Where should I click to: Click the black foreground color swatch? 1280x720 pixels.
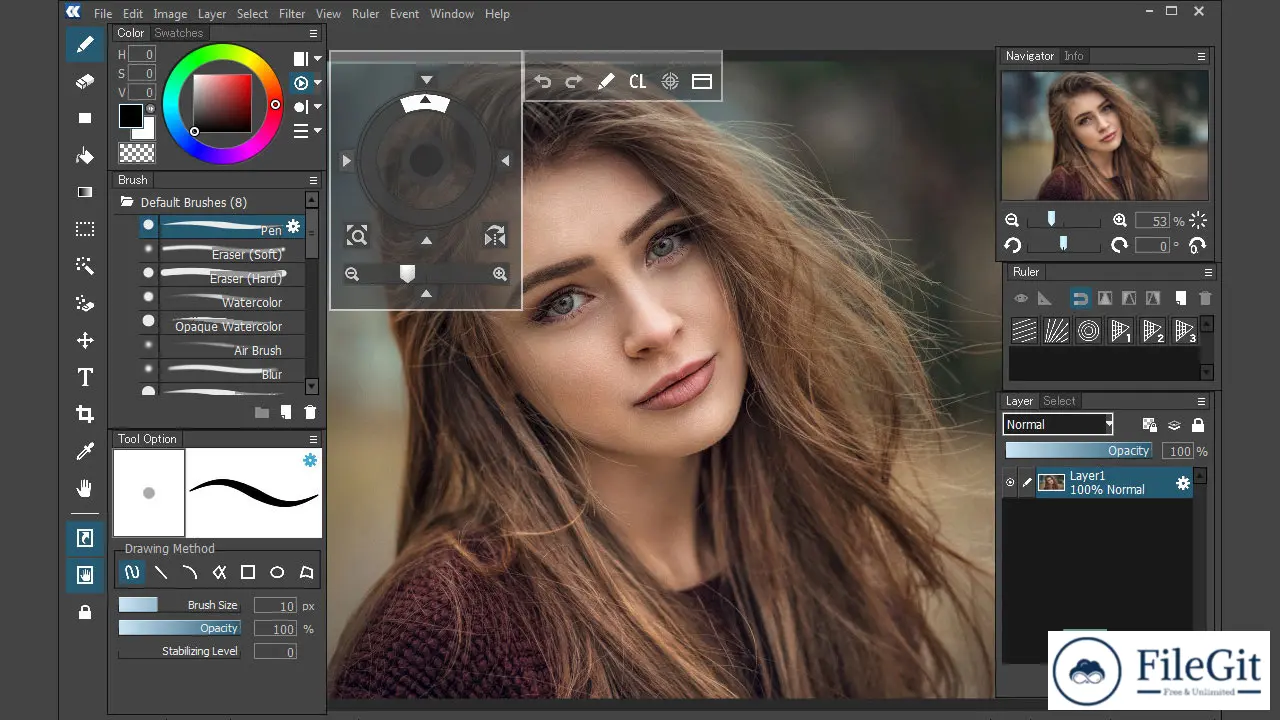(x=131, y=116)
